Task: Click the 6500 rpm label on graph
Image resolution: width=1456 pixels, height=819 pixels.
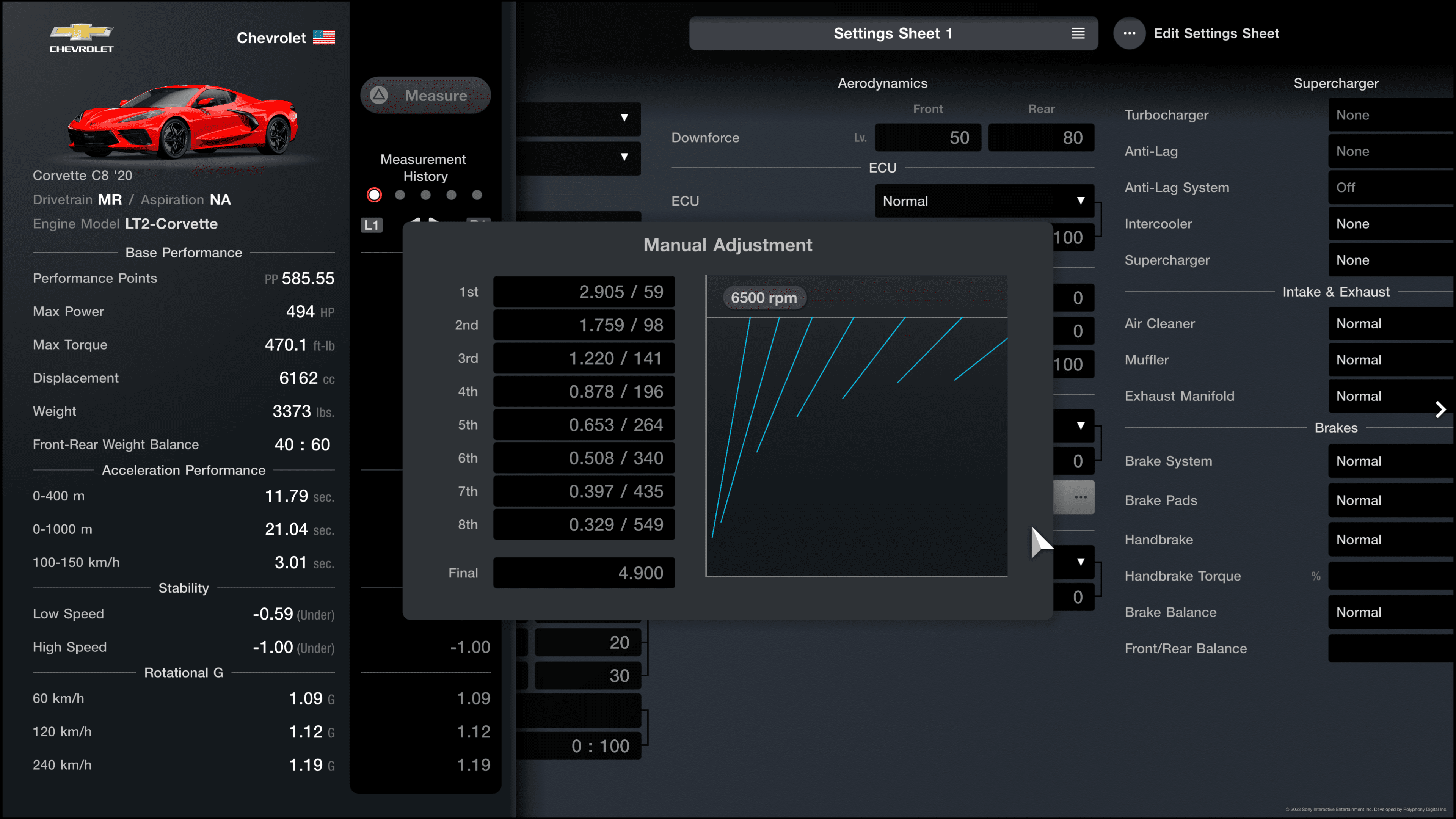Action: (x=764, y=297)
